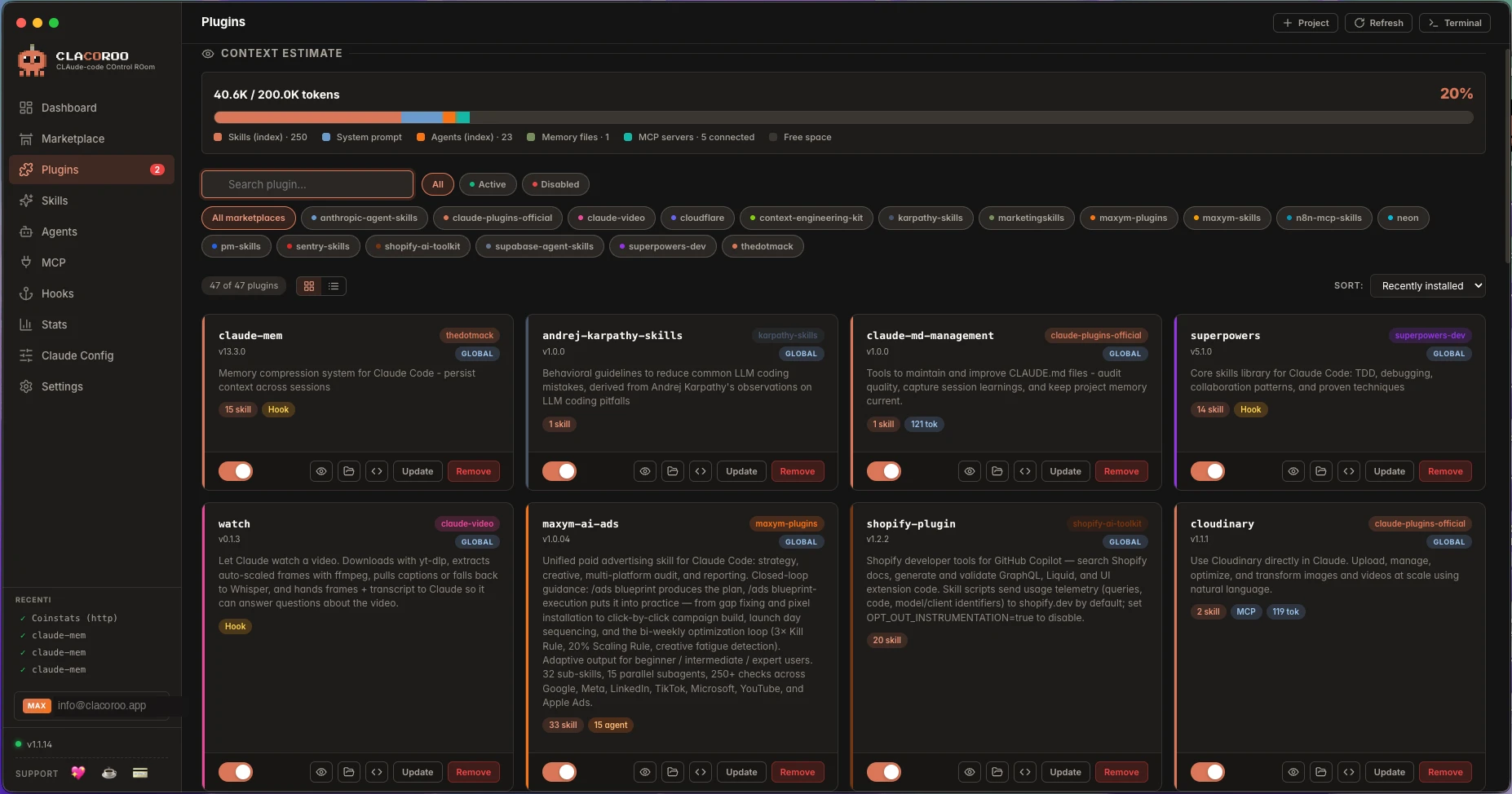Open folder of cloudinary plugin
The width and height of the screenshot is (1512, 794).
coord(1321,772)
